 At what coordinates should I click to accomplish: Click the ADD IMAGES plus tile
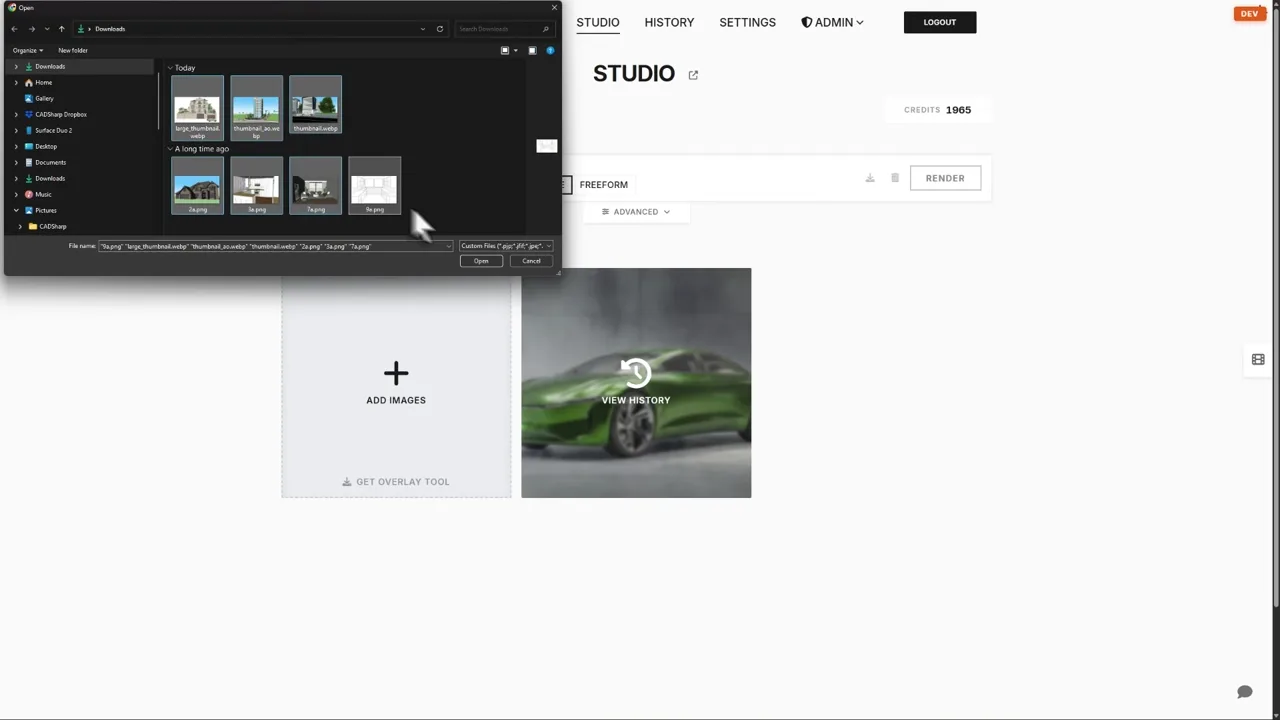point(396,383)
